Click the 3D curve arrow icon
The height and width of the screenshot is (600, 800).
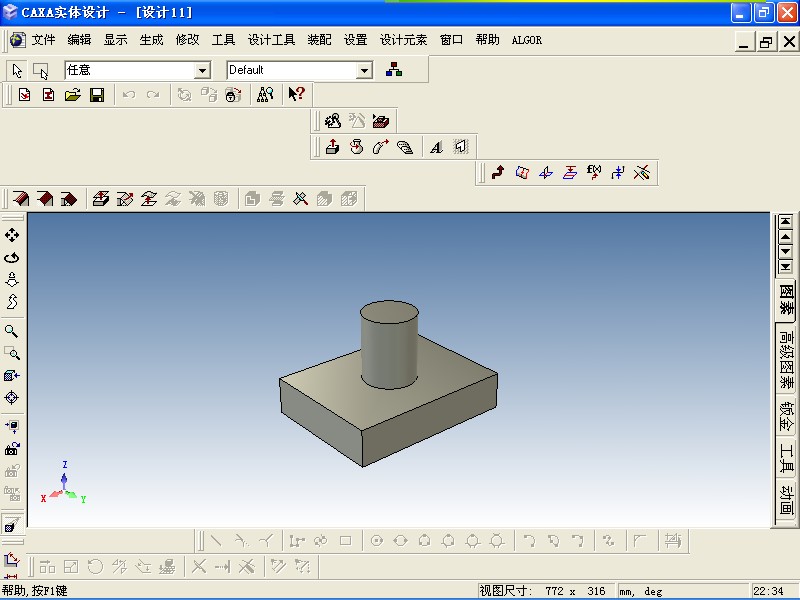(x=498, y=172)
